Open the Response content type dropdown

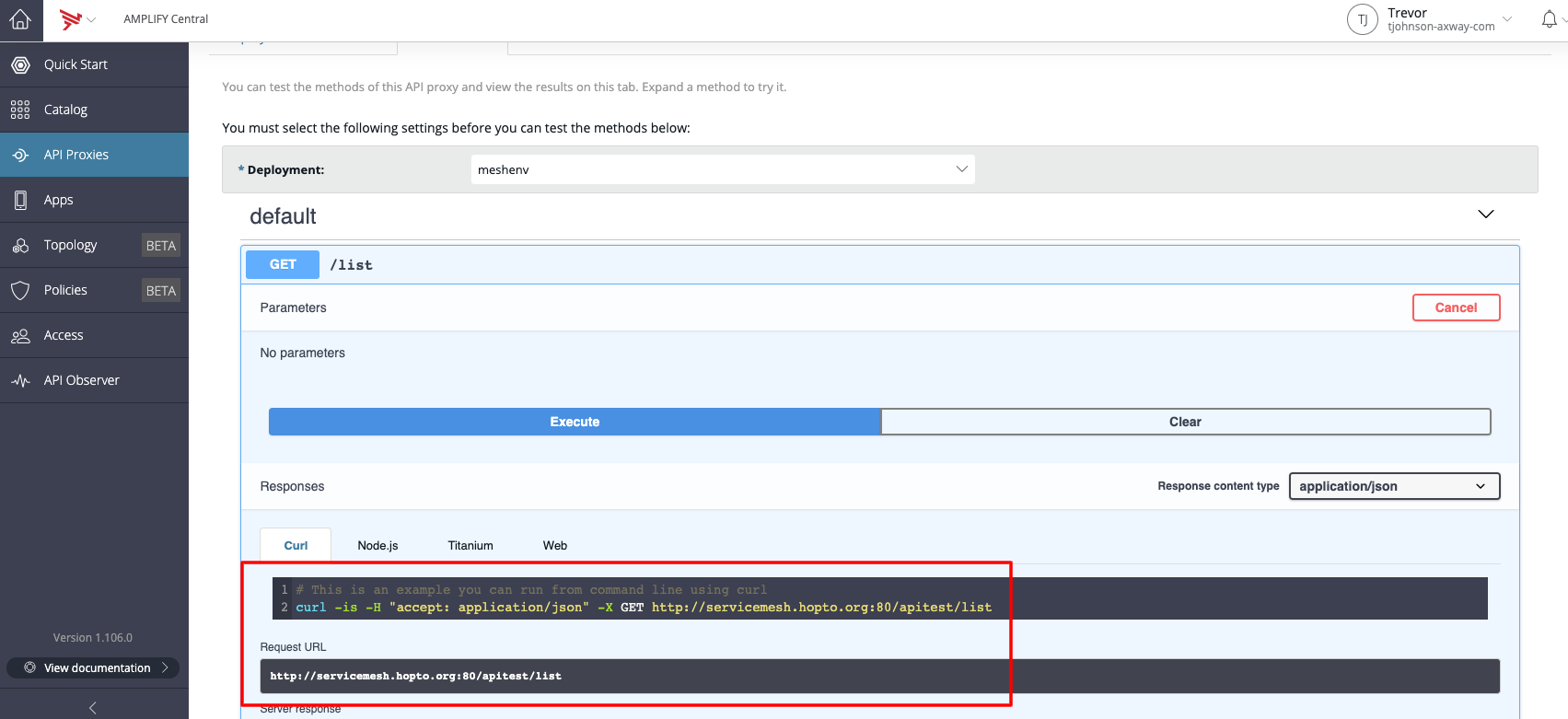pyautogui.click(x=1394, y=486)
